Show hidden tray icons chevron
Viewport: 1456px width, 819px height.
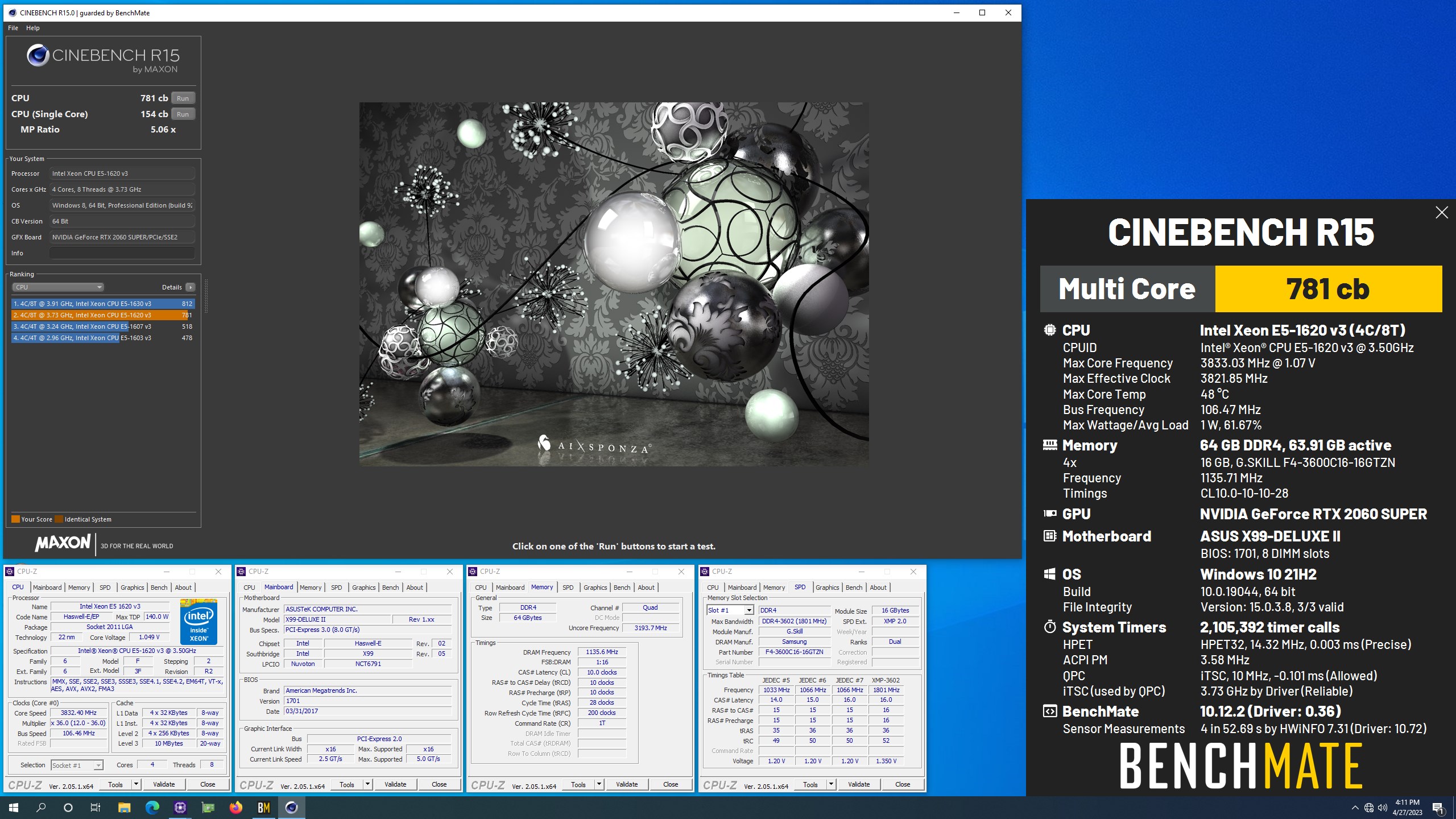1355,808
